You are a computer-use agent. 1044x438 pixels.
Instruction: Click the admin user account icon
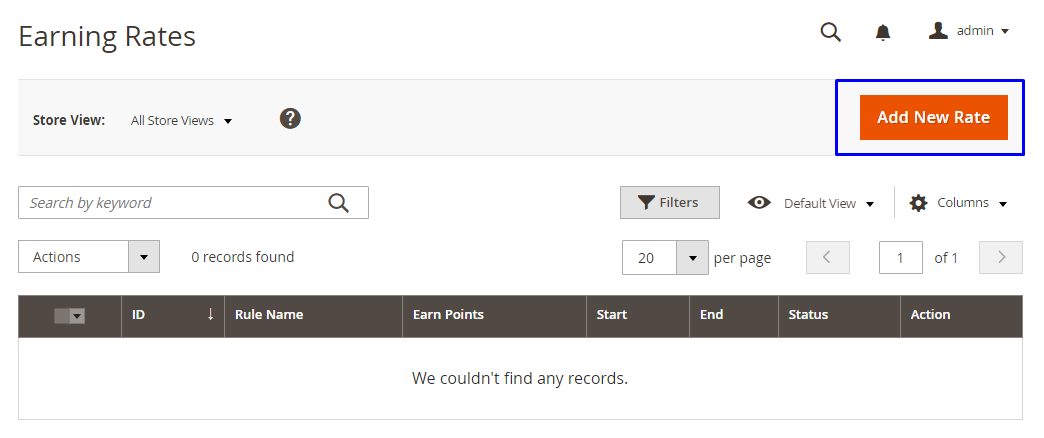tap(938, 31)
